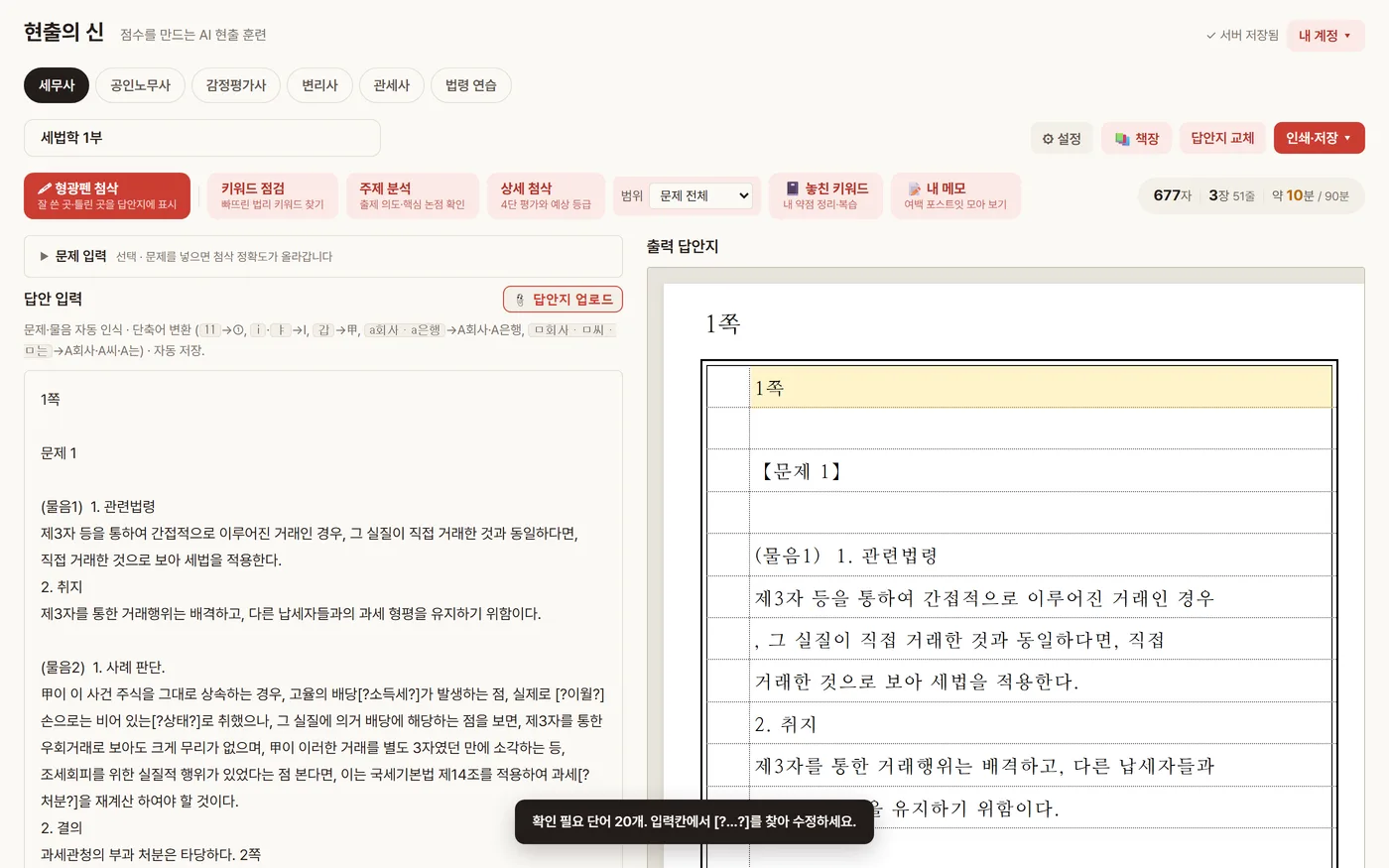Click the 【문제 1】 line in output sheet
The height and width of the screenshot is (868, 1389).
coord(802,471)
